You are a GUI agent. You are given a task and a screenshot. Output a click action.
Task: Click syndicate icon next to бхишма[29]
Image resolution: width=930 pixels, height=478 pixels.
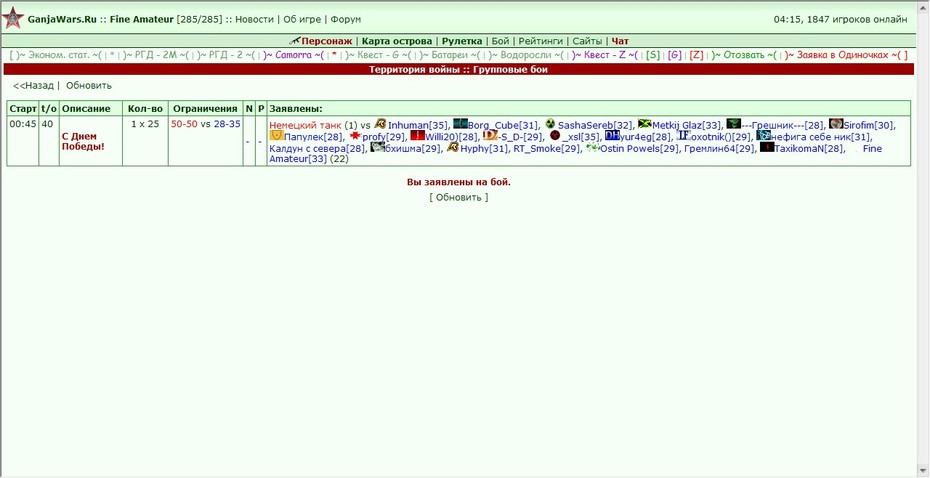(378, 148)
